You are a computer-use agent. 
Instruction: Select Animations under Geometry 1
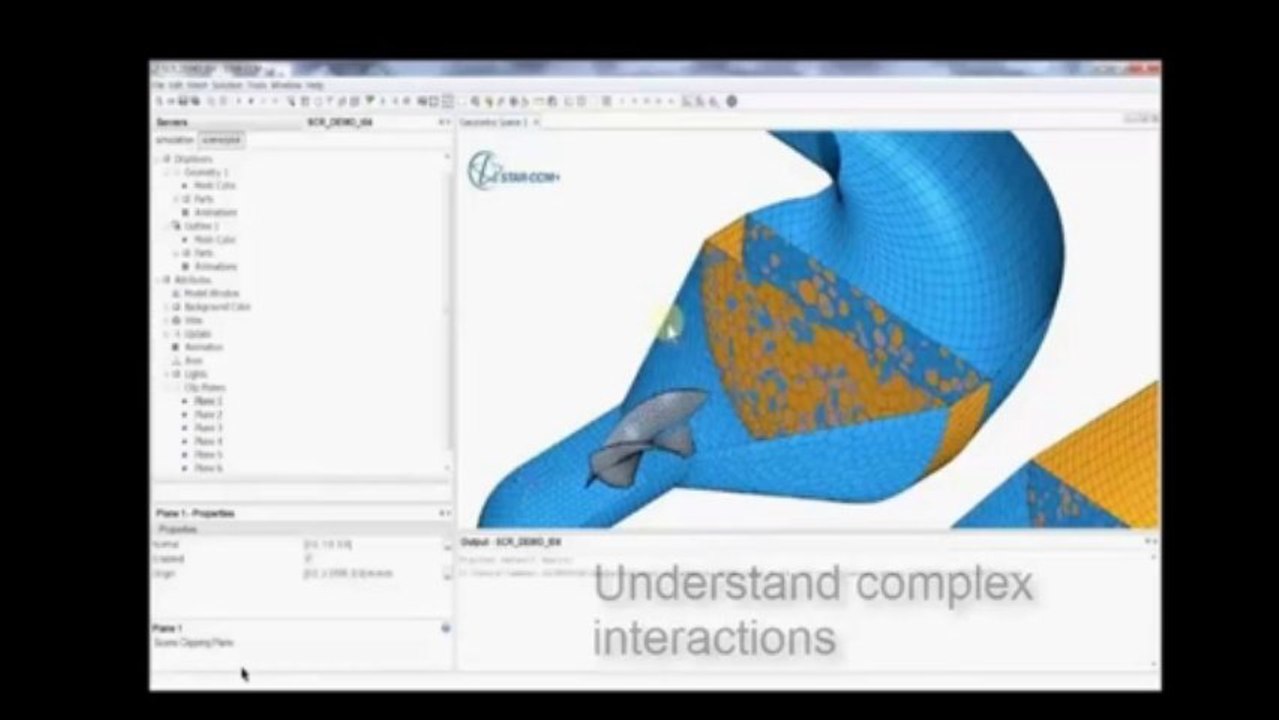[215, 213]
